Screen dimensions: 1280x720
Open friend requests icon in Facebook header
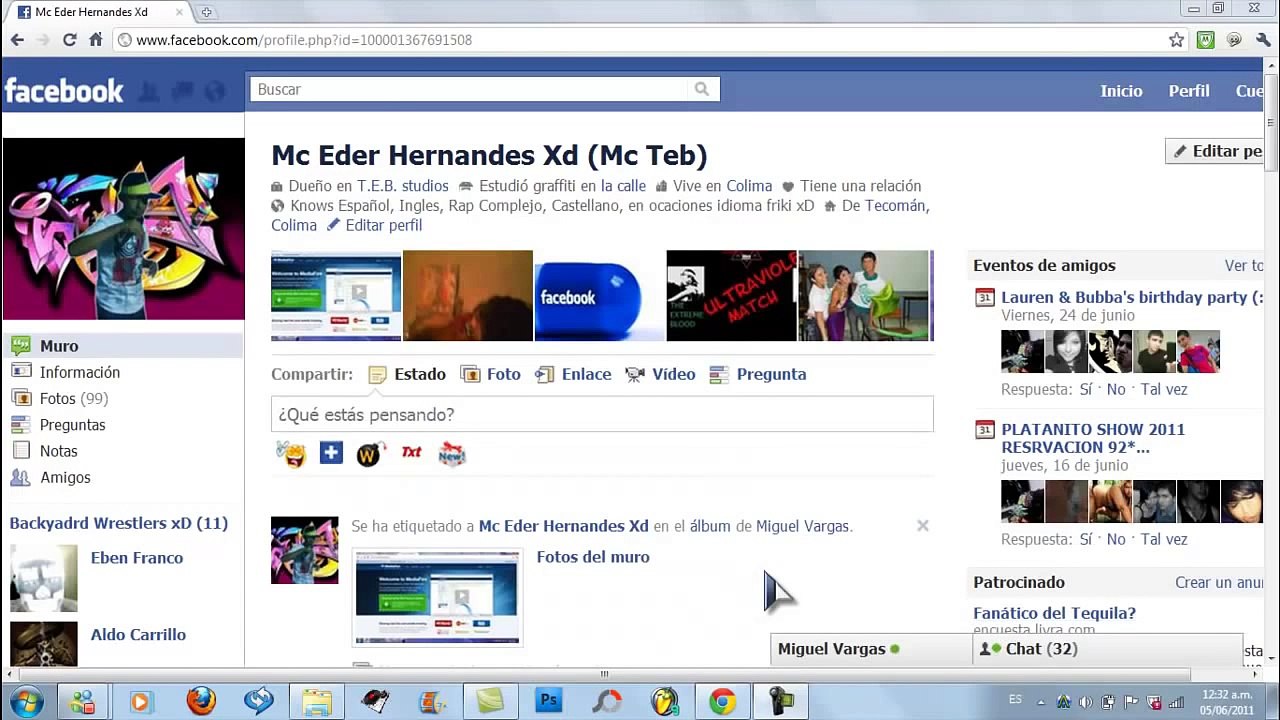click(x=149, y=91)
